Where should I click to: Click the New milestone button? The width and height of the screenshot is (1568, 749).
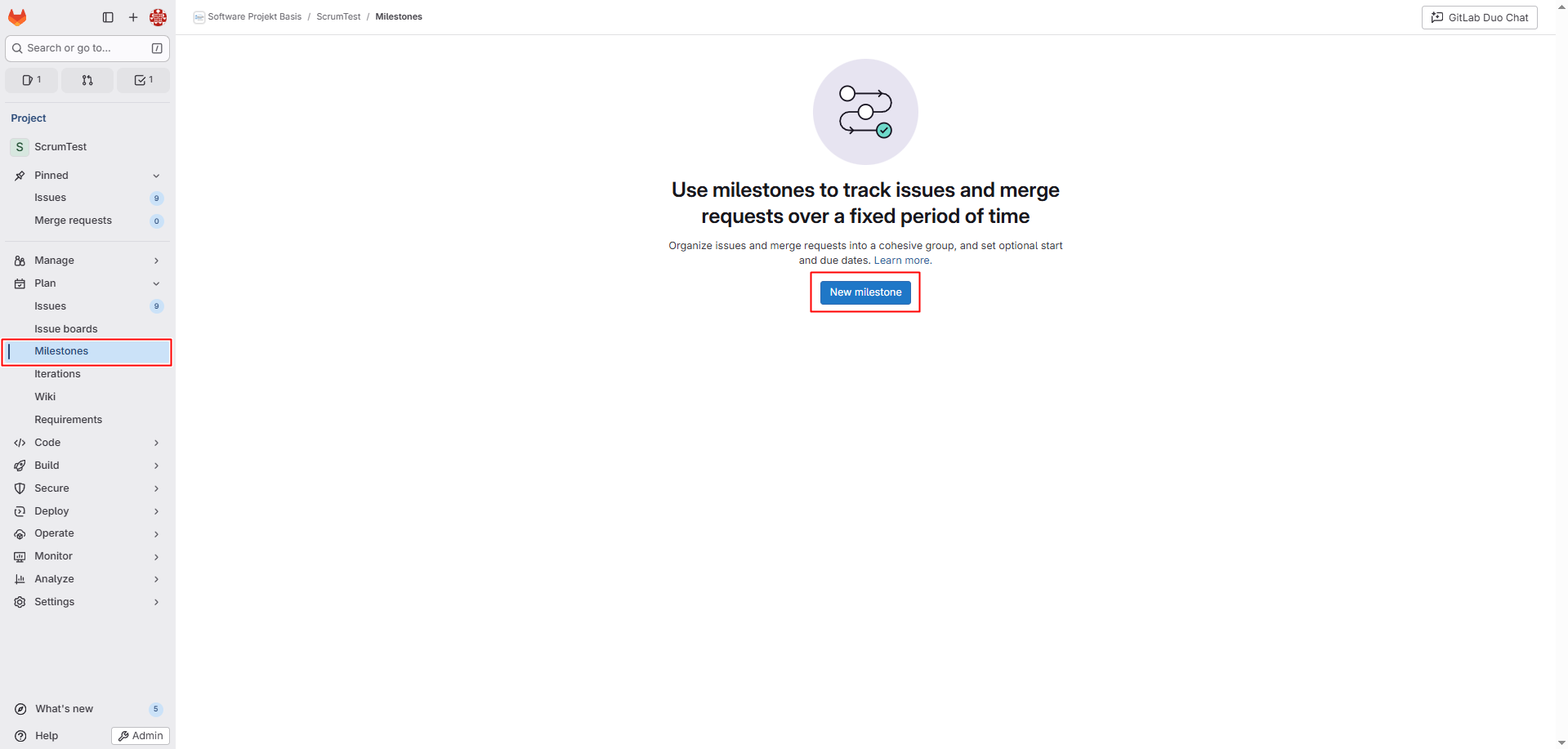(x=864, y=292)
